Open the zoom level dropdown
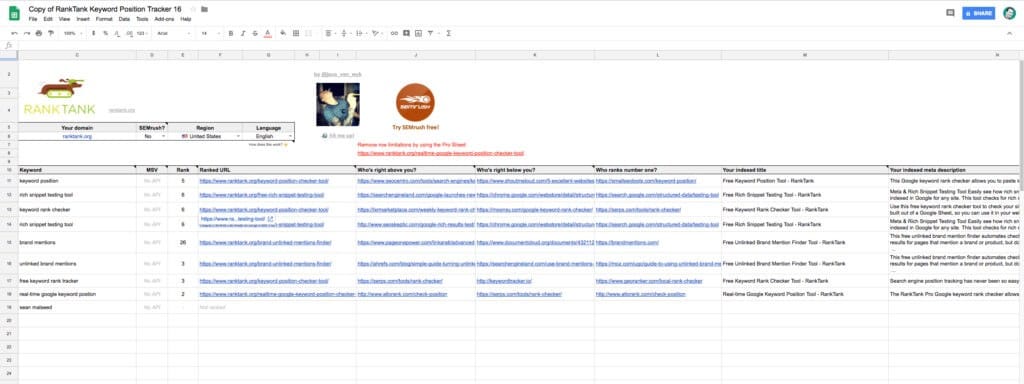 (72, 33)
